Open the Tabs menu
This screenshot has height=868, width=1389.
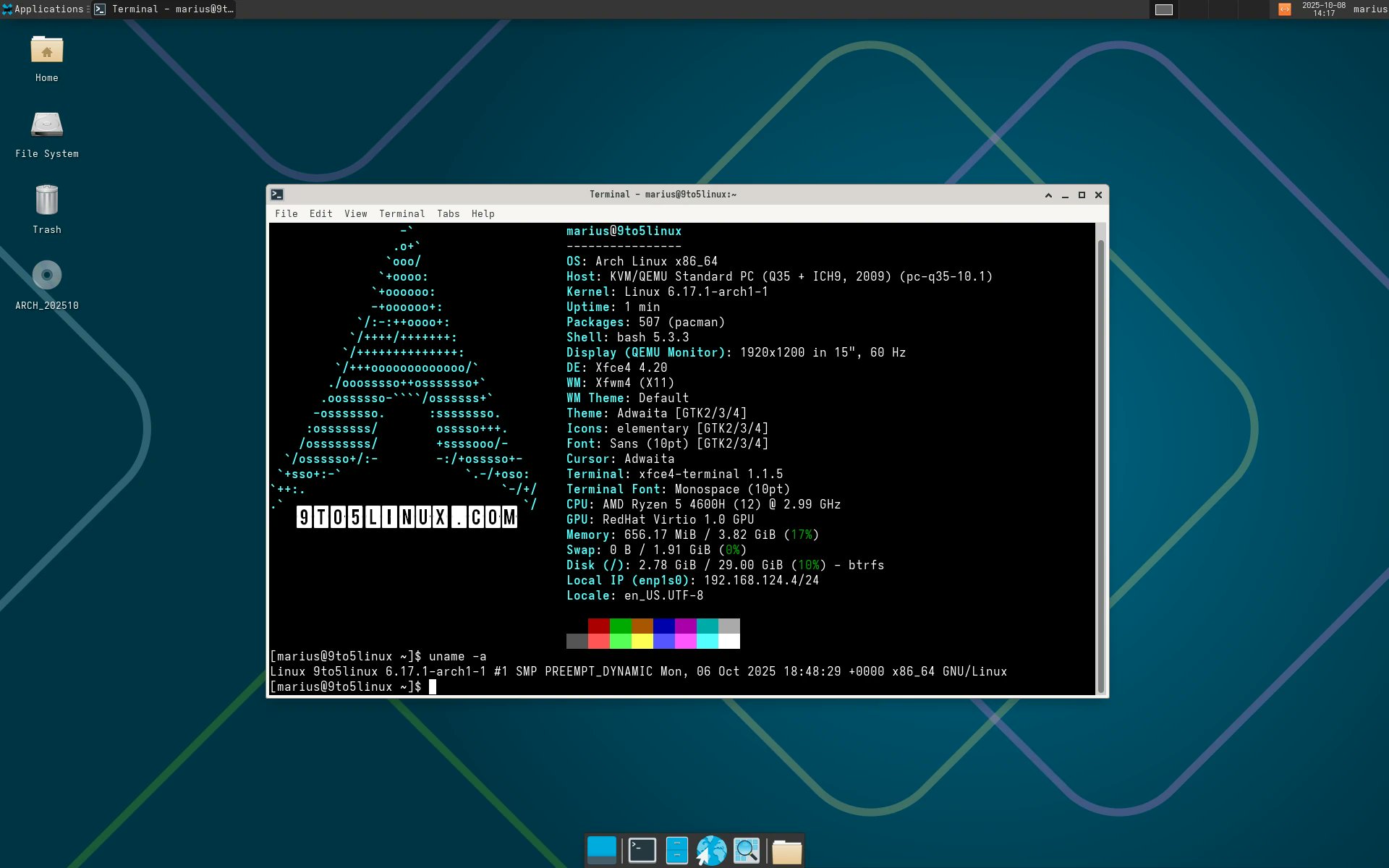point(448,214)
